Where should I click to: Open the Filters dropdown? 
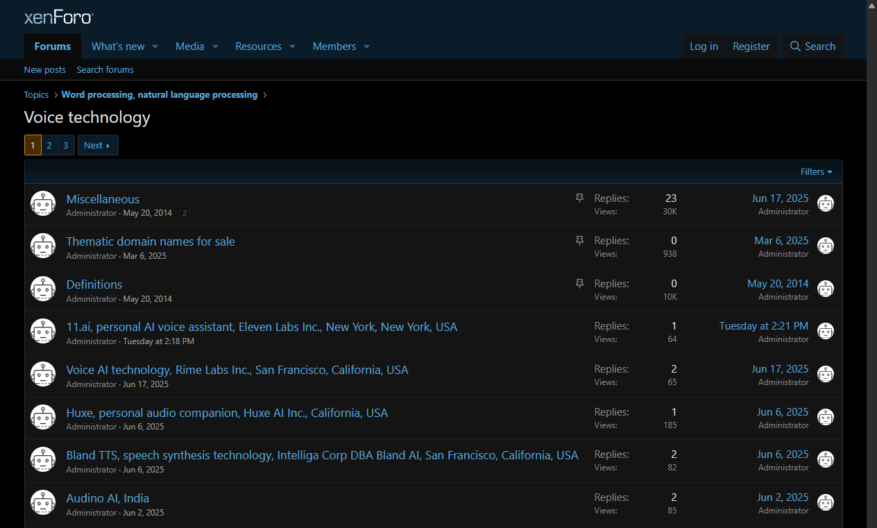point(816,172)
